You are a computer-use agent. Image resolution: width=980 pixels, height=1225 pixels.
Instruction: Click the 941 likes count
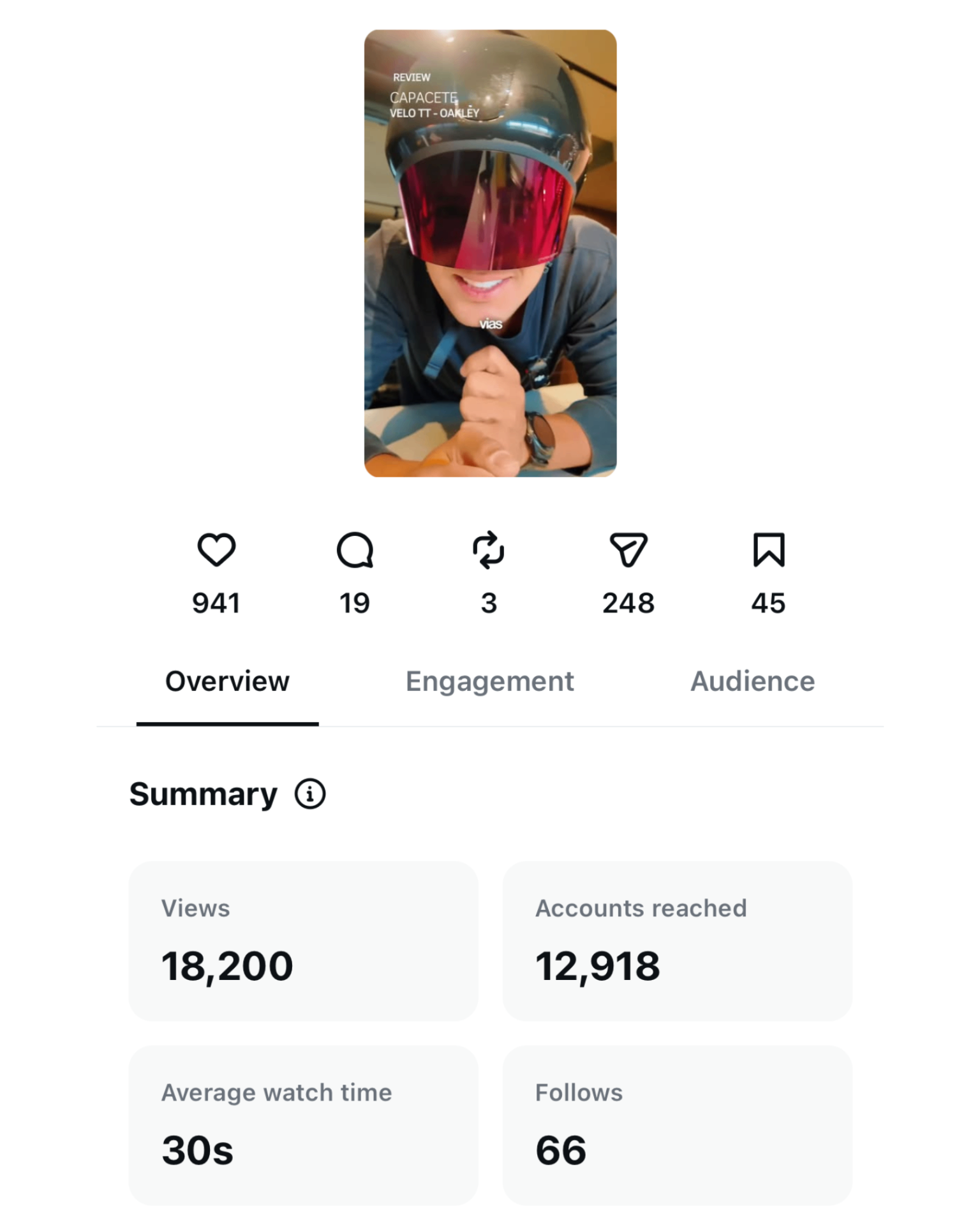tap(216, 603)
